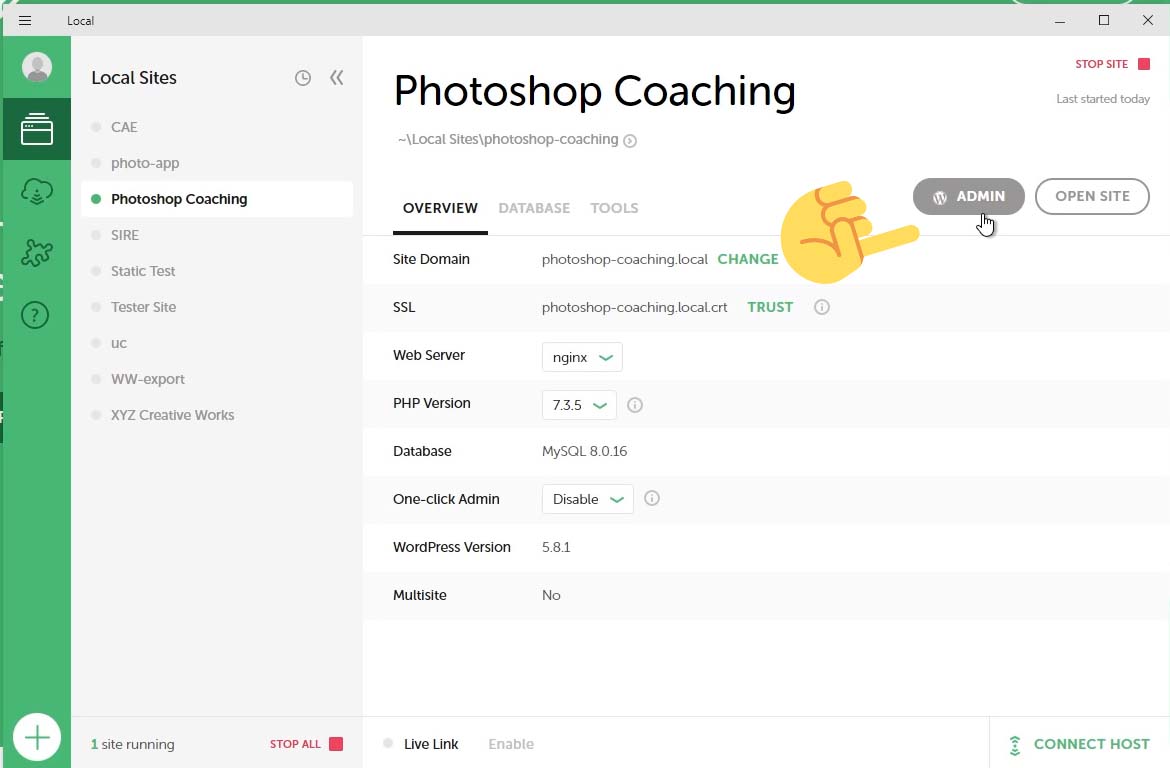Click the red Stop Site square

click(1144, 64)
